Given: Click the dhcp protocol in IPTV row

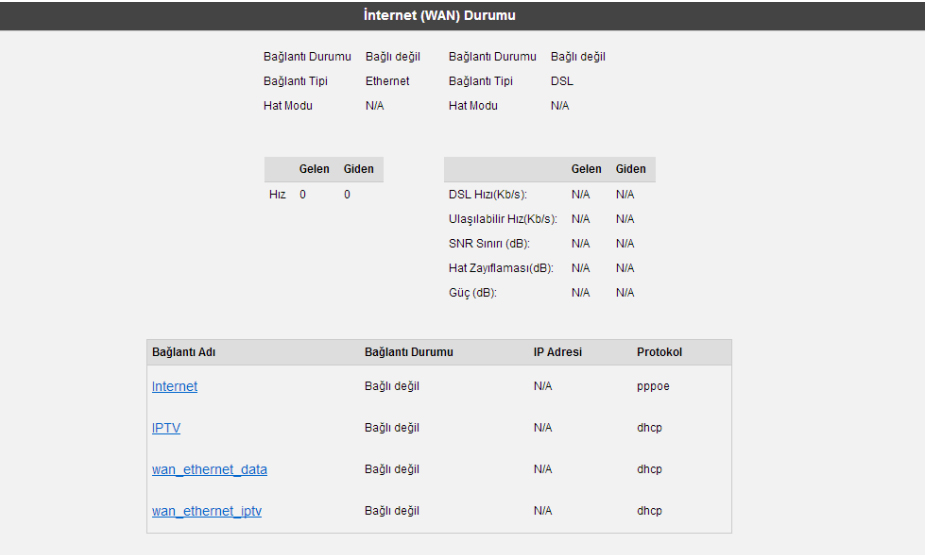Looking at the screenshot, I should coord(649,428).
